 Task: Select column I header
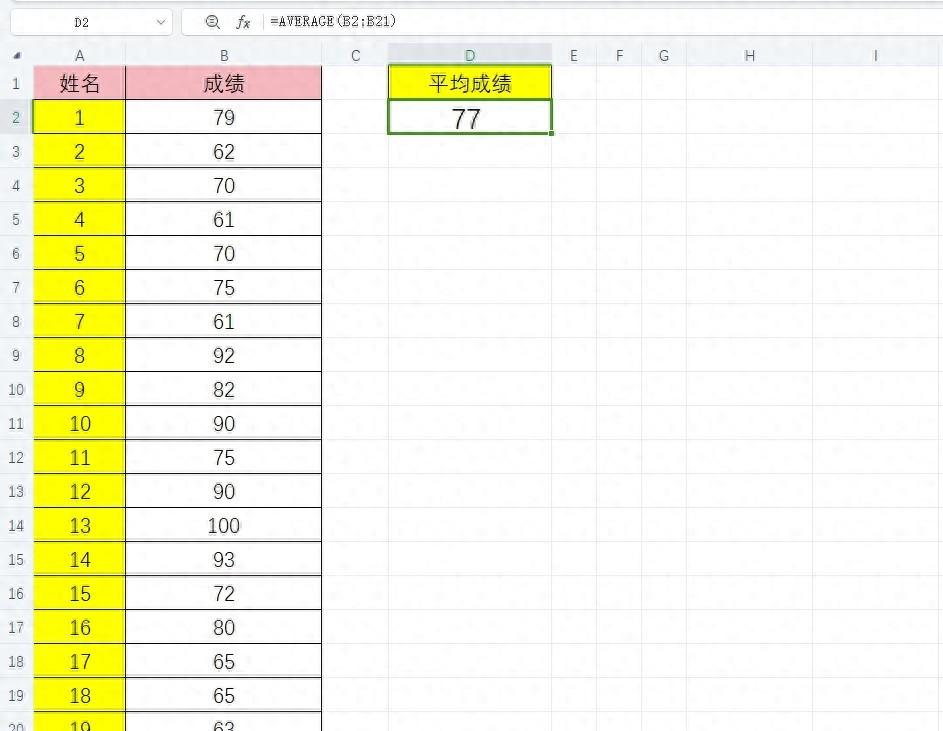876,56
